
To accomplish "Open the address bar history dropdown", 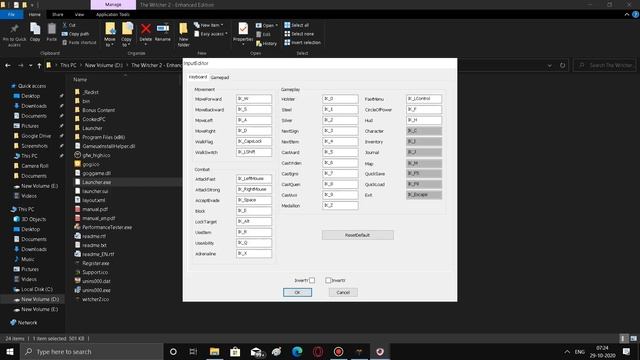I will point(549,65).
